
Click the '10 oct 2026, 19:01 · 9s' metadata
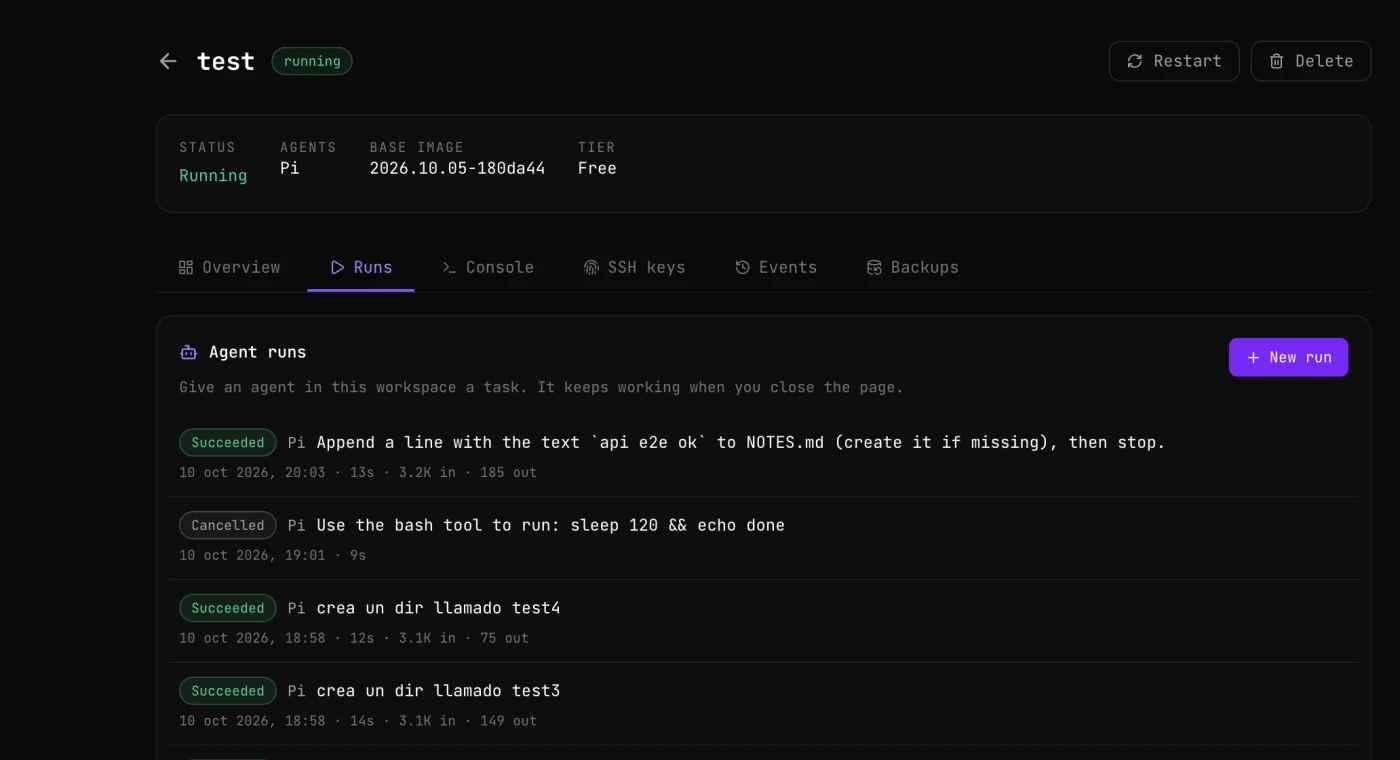click(272, 555)
